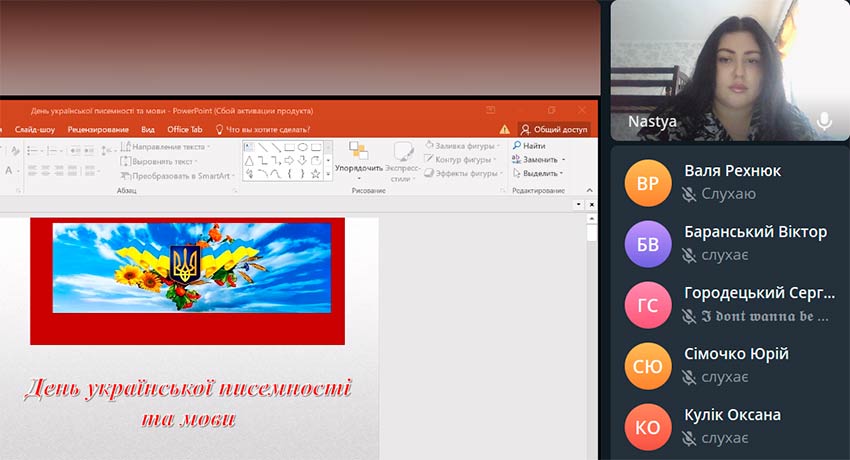Click the Общий доступ share button
Image resolution: width=850 pixels, height=460 pixels.
point(553,129)
